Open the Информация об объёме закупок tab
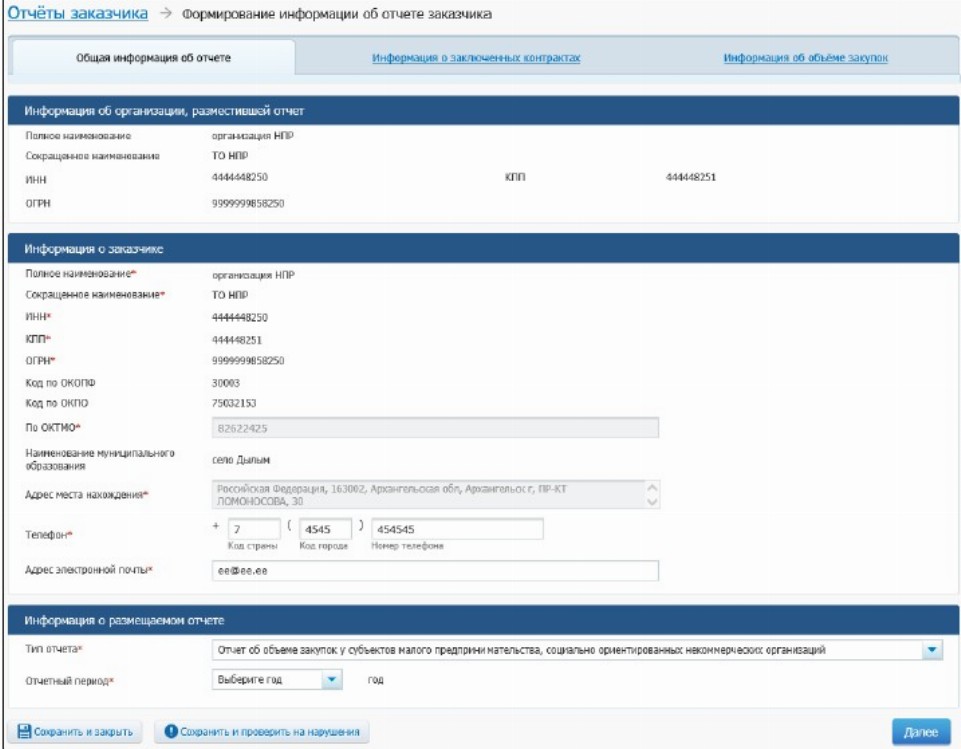 tap(805, 58)
